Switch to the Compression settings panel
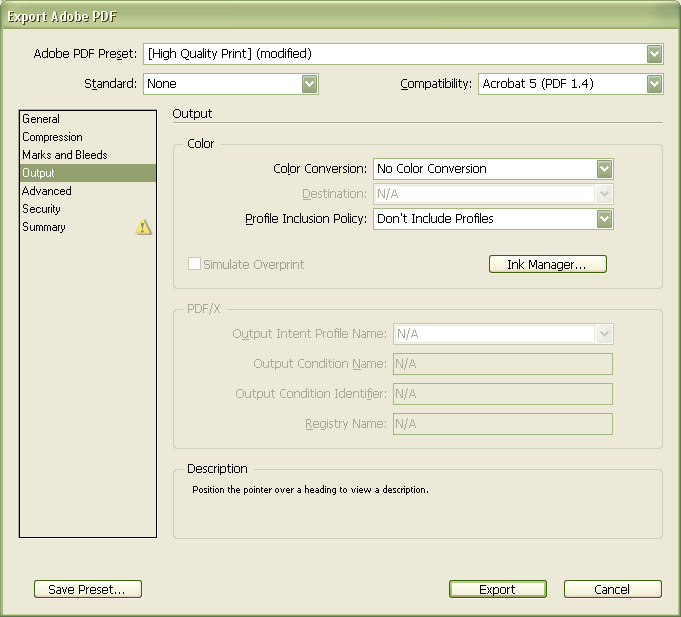Image resolution: width=681 pixels, height=617 pixels. 88,137
